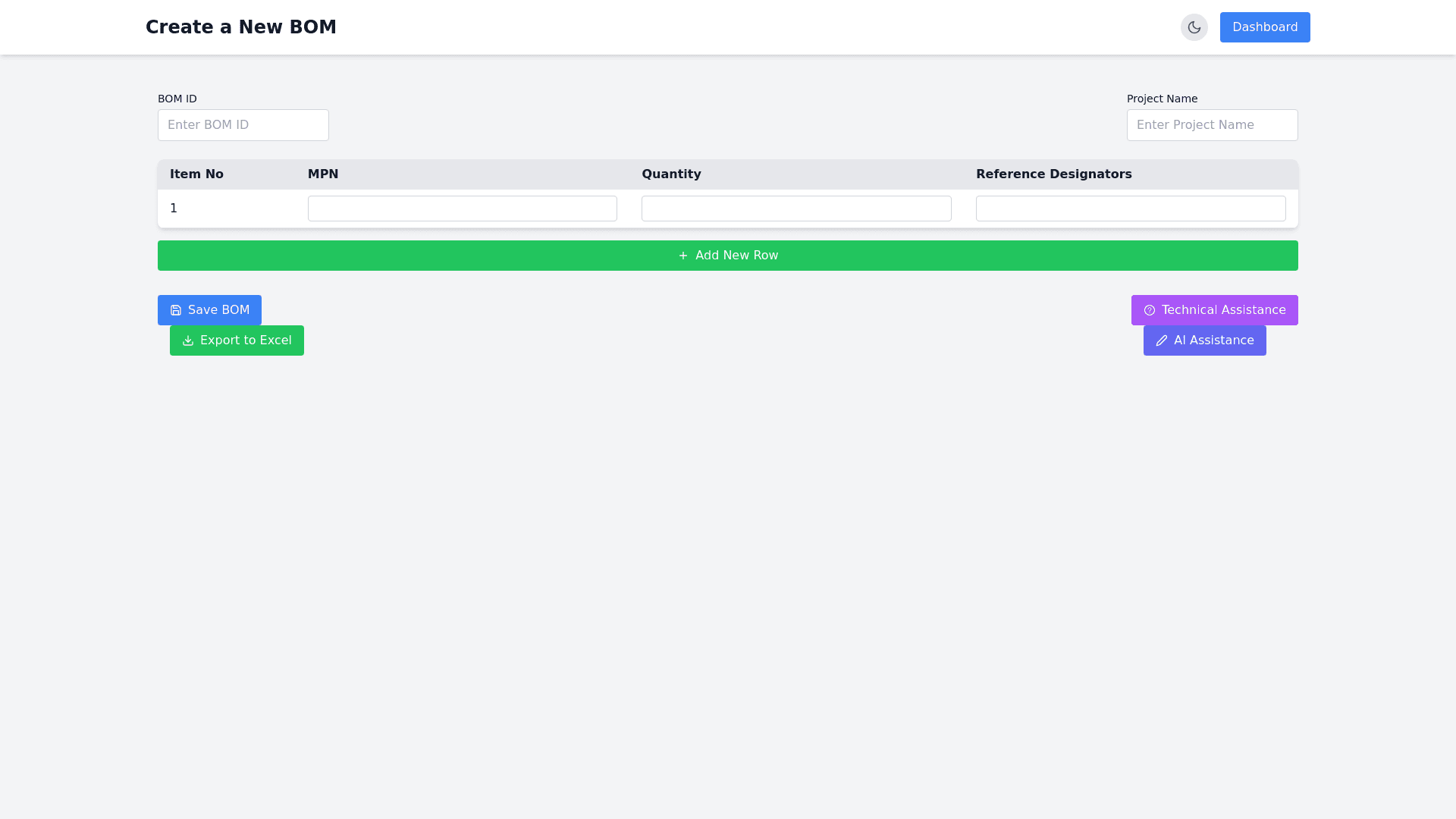Viewport: 1456px width, 819px height.
Task: Click the Quantity column header
Action: [671, 174]
